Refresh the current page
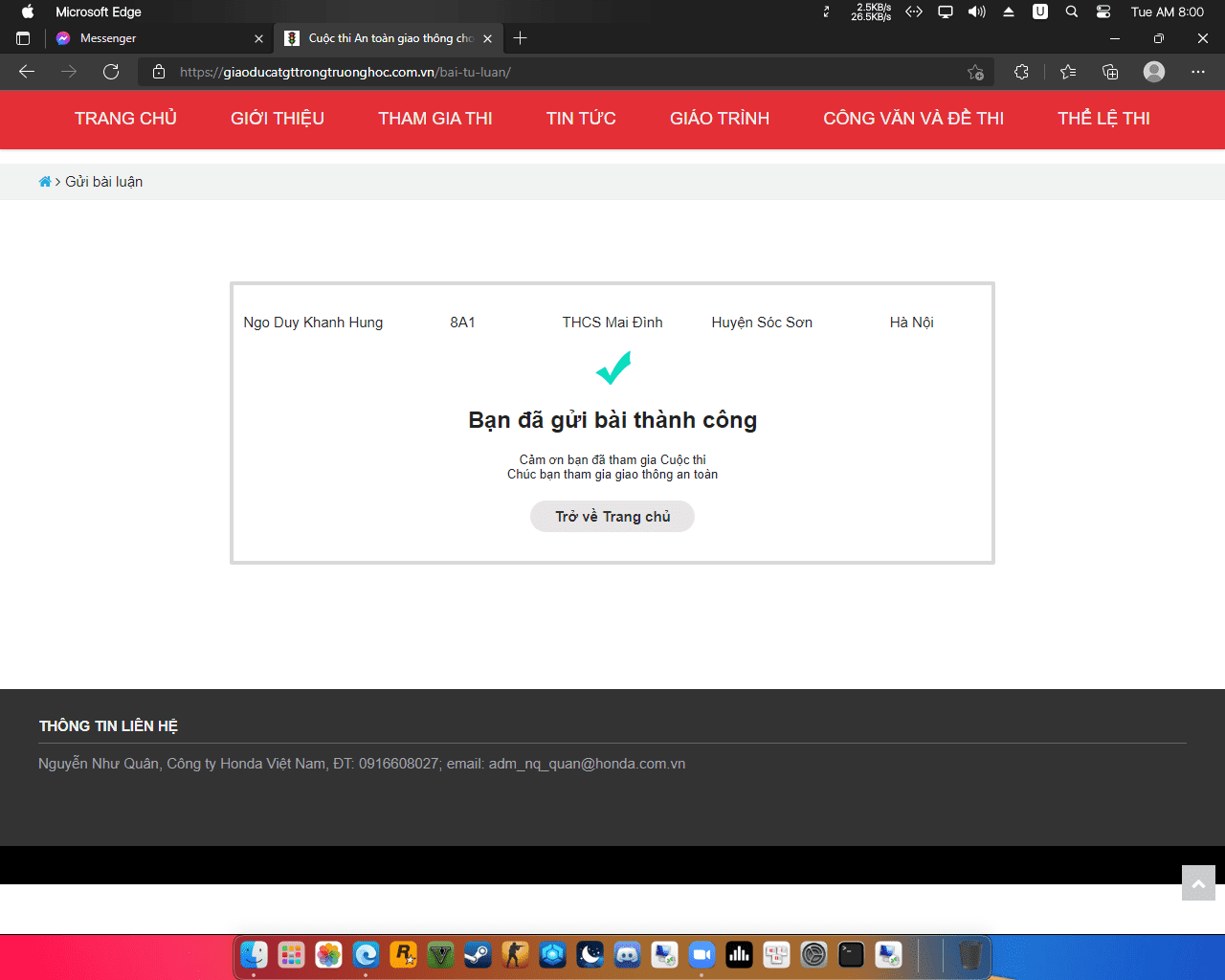The image size is (1225, 980). [111, 72]
